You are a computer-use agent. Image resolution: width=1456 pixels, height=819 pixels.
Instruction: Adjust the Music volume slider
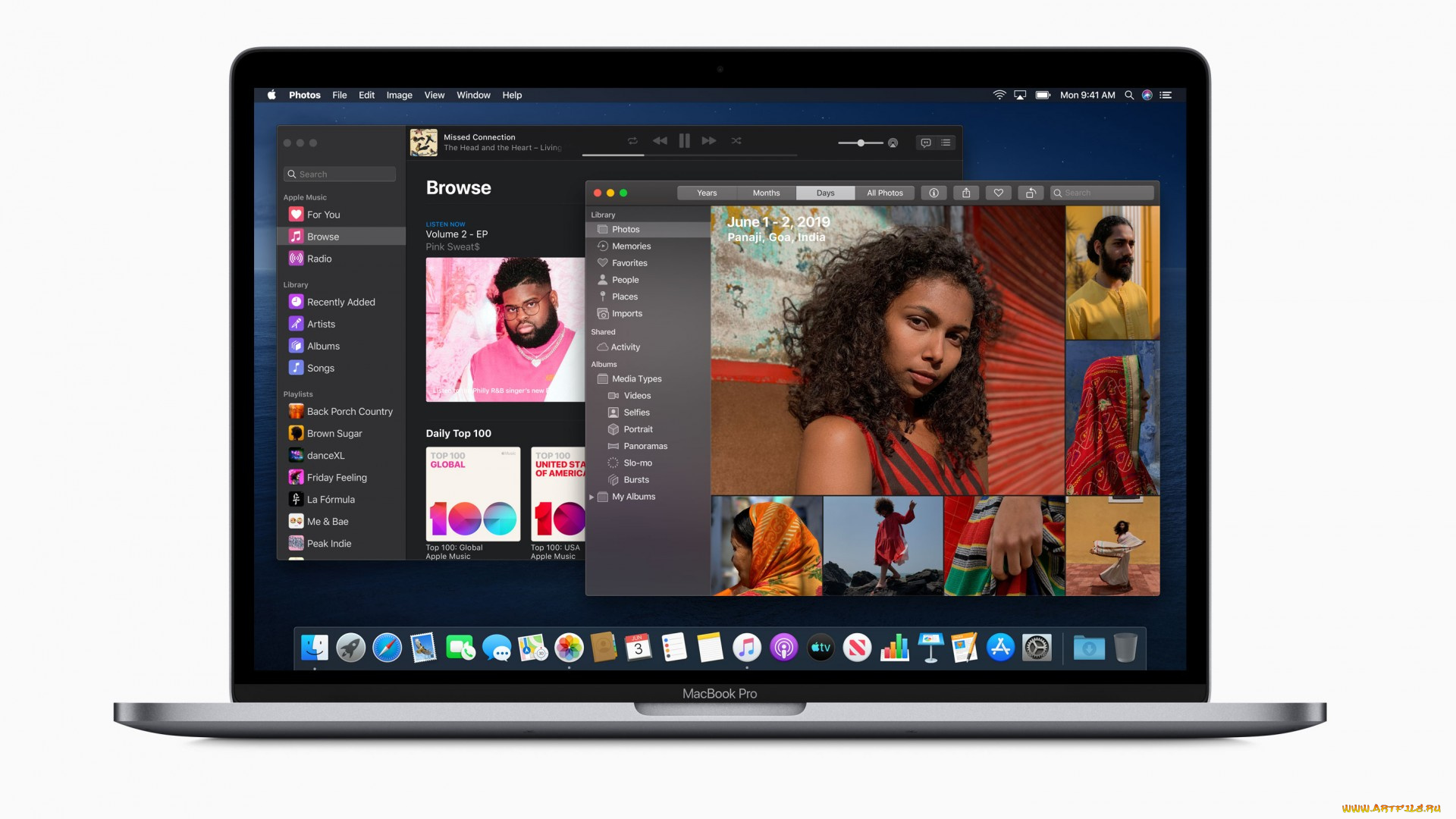(x=862, y=142)
